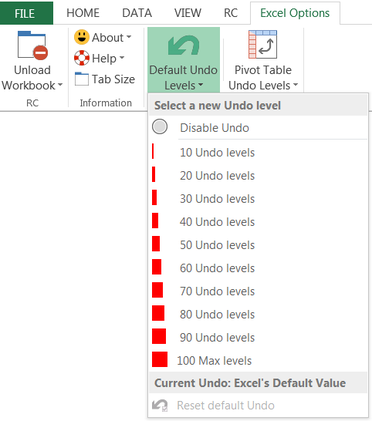Open the VIEW ribbon tab

(188, 13)
